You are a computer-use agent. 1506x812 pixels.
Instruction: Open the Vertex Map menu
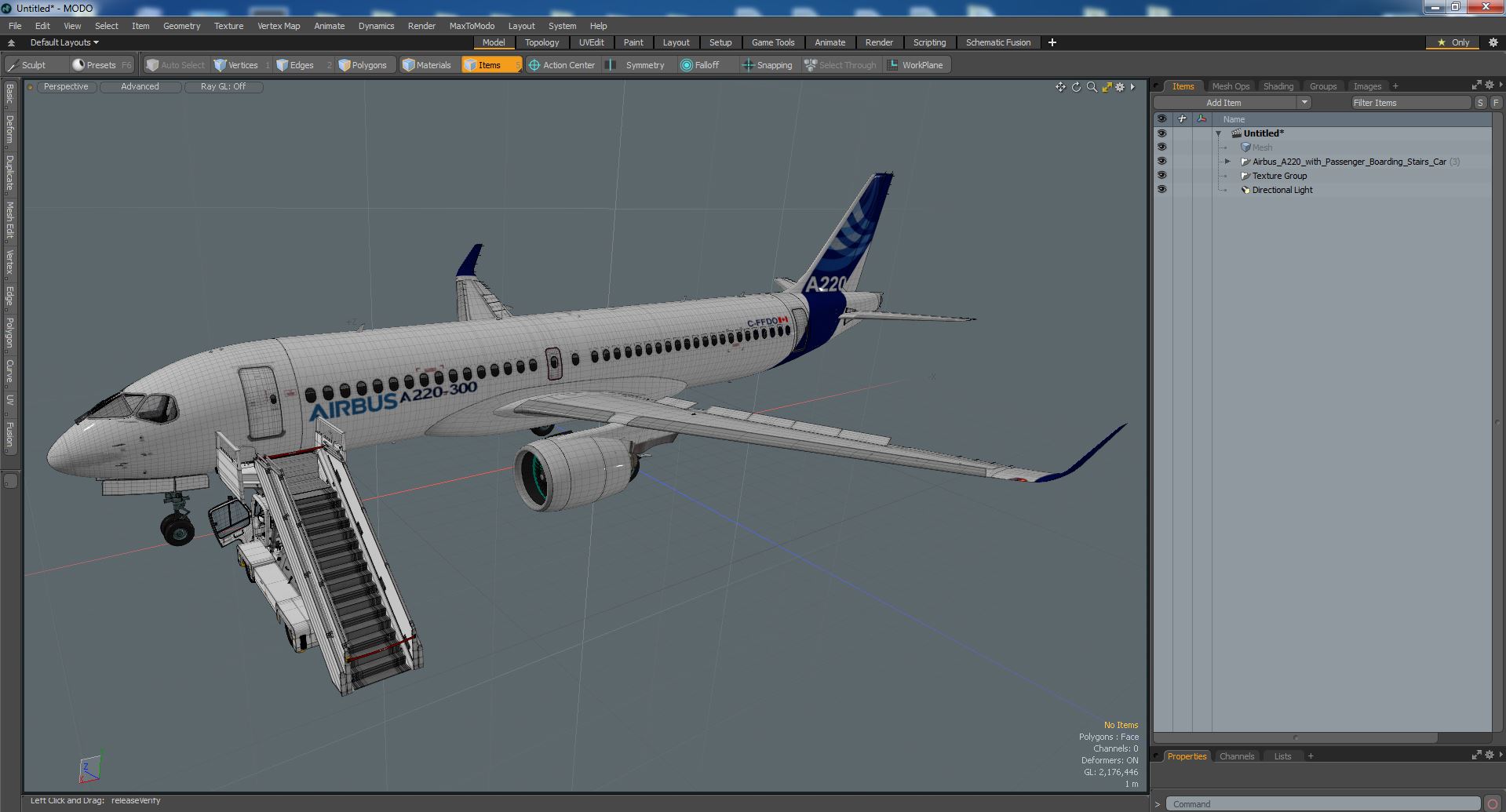click(x=279, y=26)
